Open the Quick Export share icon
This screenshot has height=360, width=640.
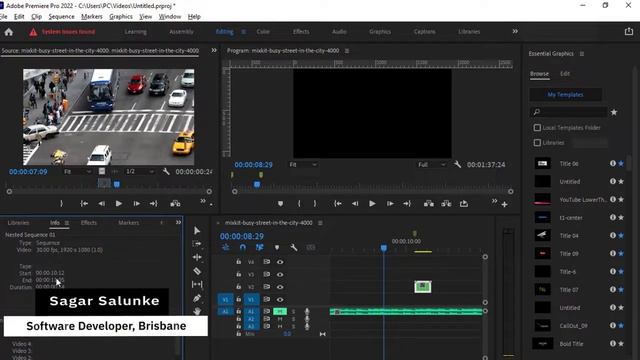coord(629,31)
